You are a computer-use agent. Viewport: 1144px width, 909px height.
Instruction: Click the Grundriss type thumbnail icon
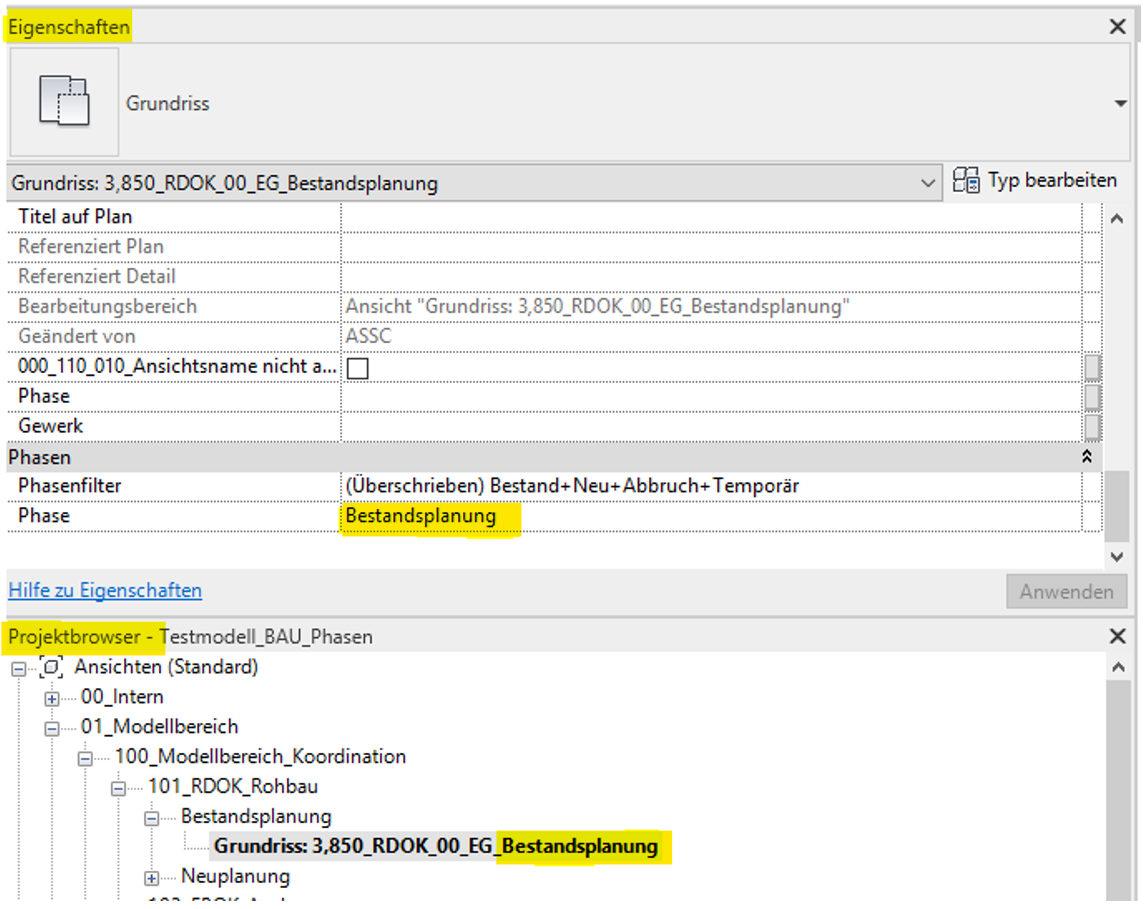[64, 102]
